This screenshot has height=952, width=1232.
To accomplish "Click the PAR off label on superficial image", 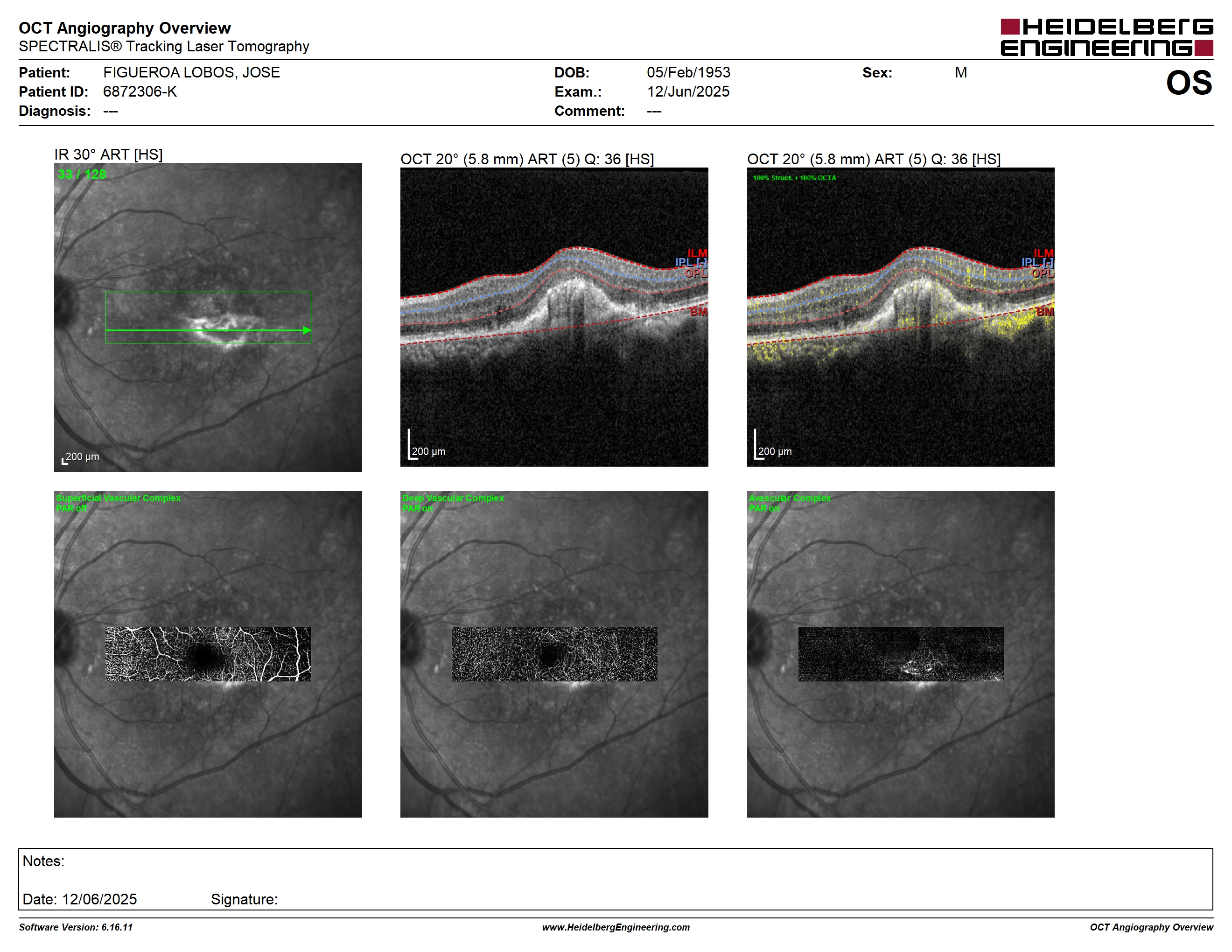I will [x=72, y=508].
